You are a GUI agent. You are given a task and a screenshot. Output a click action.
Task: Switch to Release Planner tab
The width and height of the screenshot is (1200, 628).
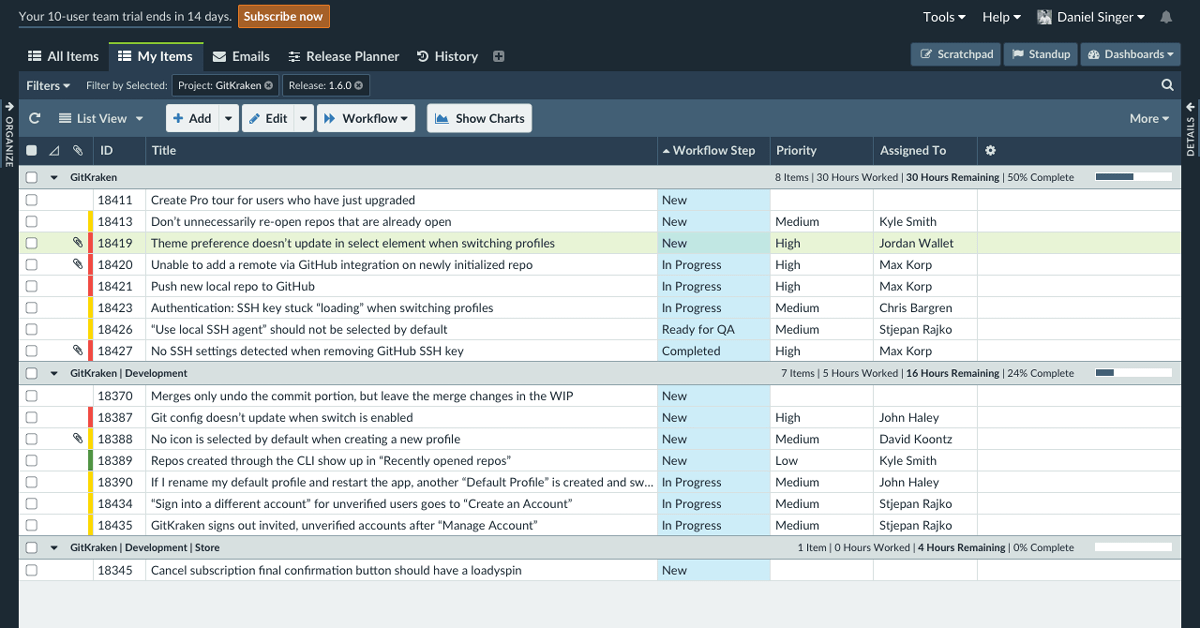(343, 57)
